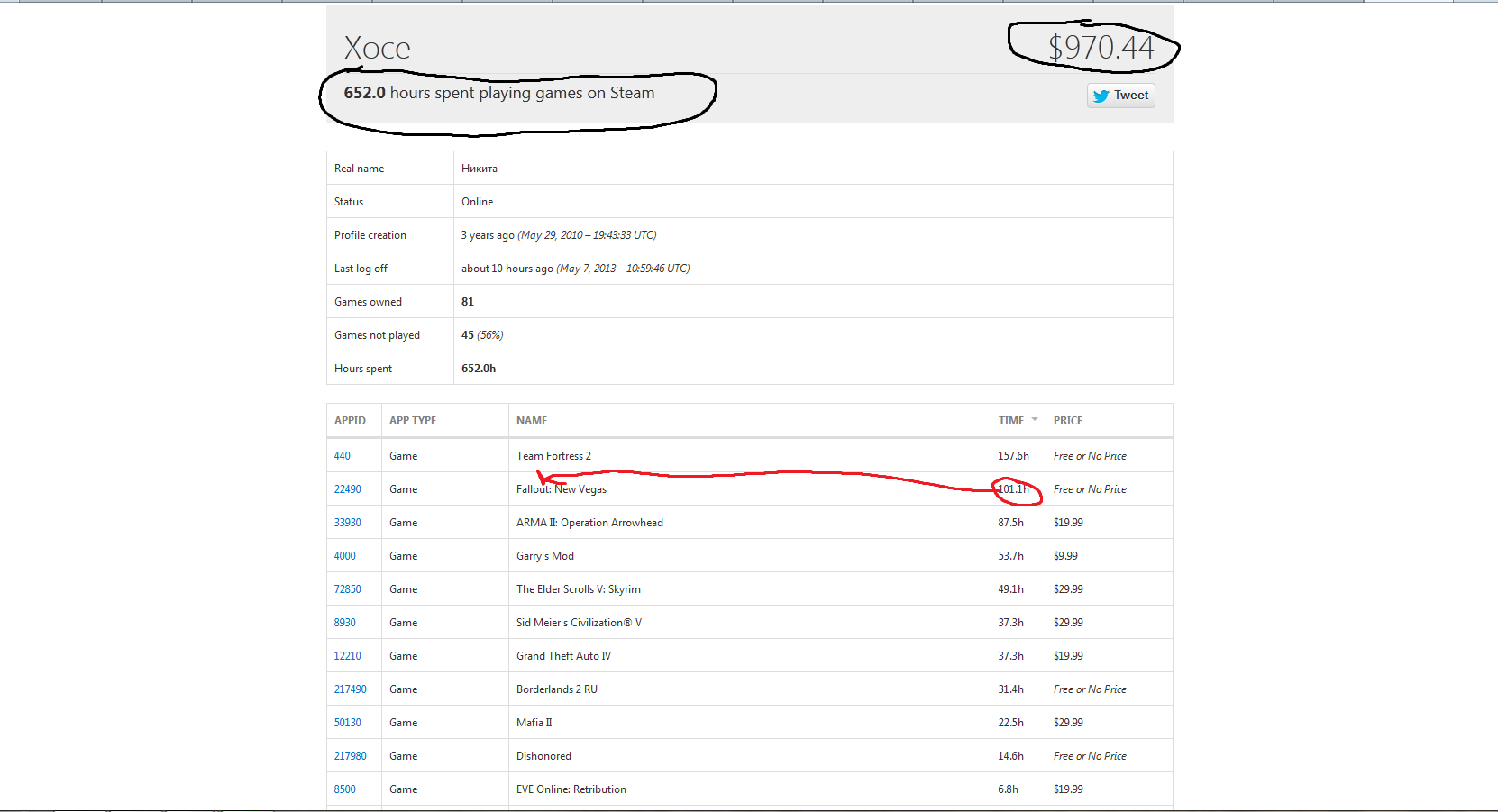Click the real name value Никита
Screen dimensions: 1498x812
pyautogui.click(x=480, y=169)
